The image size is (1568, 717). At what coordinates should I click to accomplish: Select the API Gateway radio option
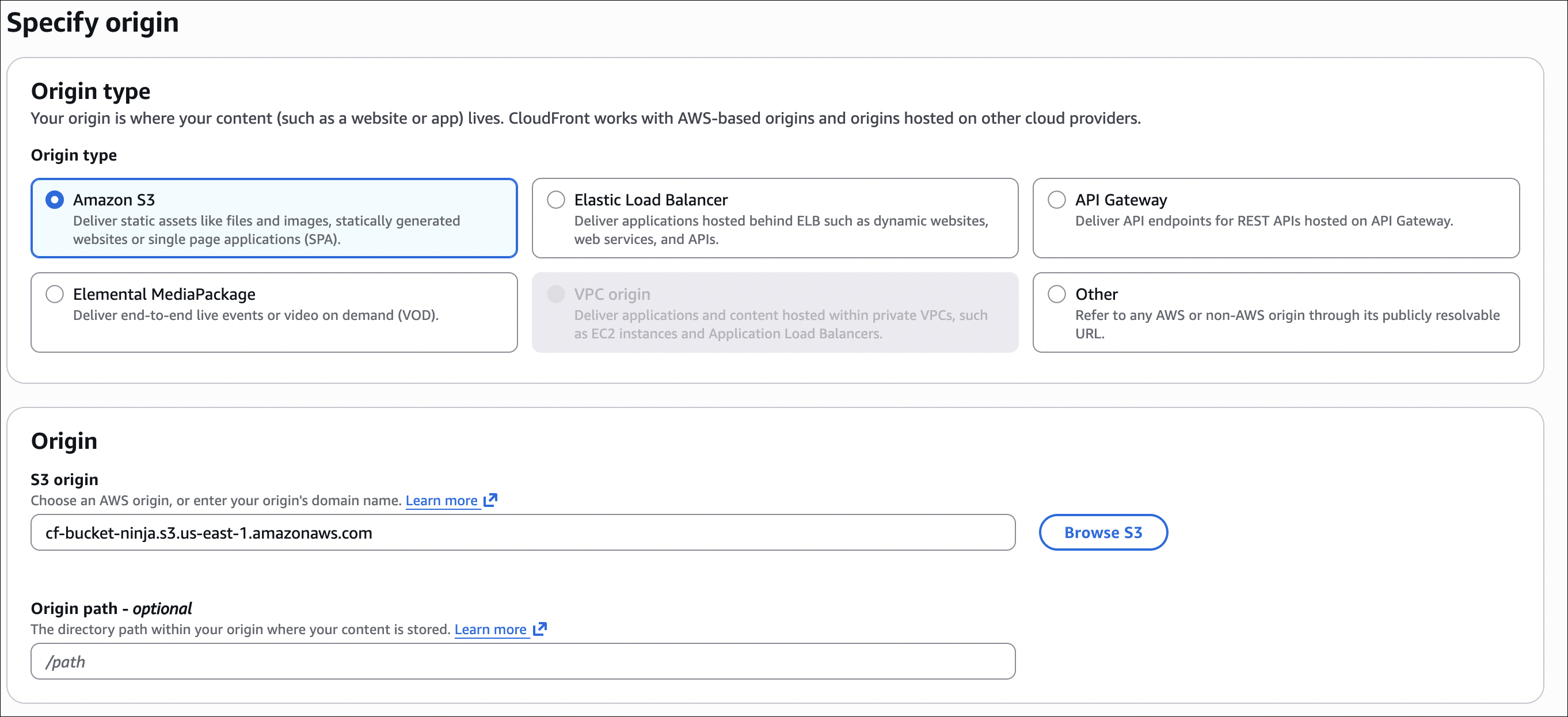pos(1057,200)
